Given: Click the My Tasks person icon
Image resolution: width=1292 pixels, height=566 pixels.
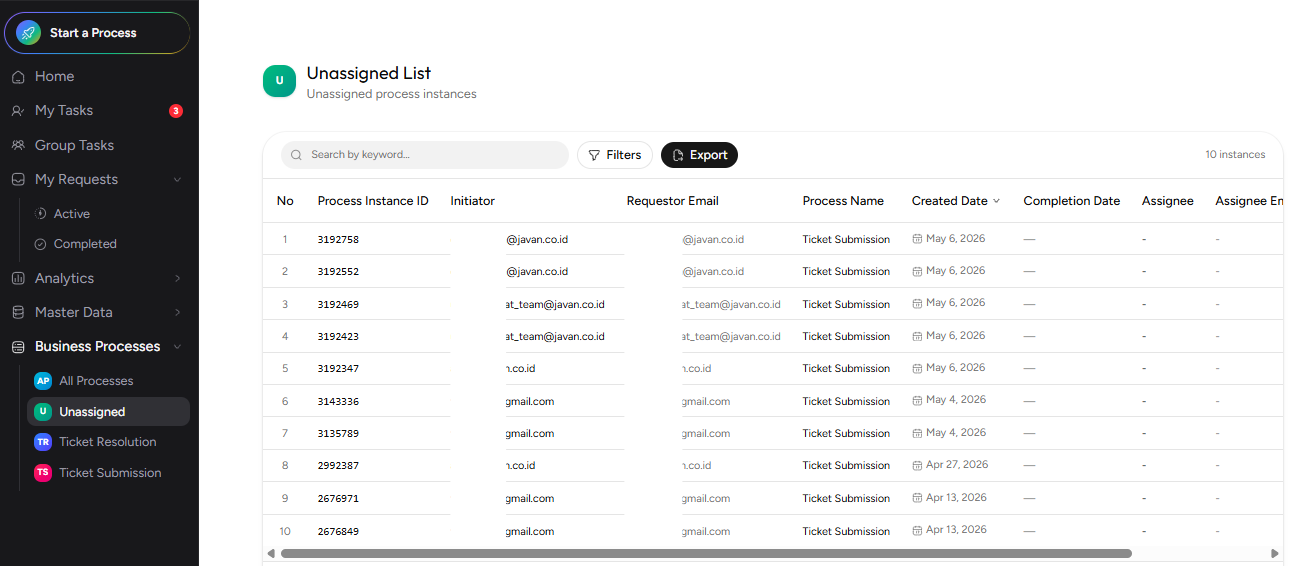Looking at the screenshot, I should tap(18, 111).
